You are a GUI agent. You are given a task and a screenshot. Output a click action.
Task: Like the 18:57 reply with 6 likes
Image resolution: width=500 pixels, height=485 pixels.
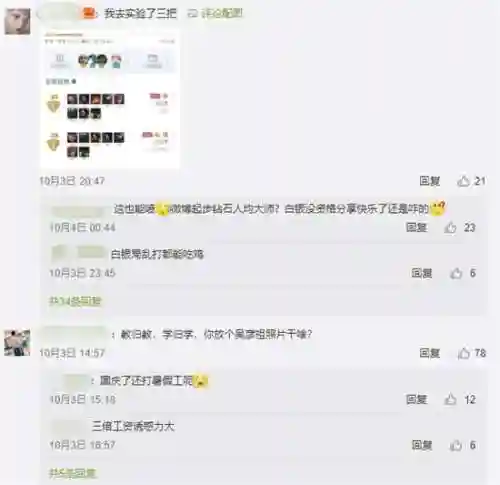(x=456, y=445)
